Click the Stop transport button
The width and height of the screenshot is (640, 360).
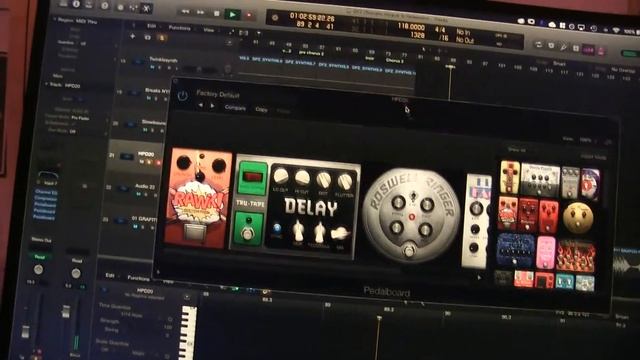217,13
